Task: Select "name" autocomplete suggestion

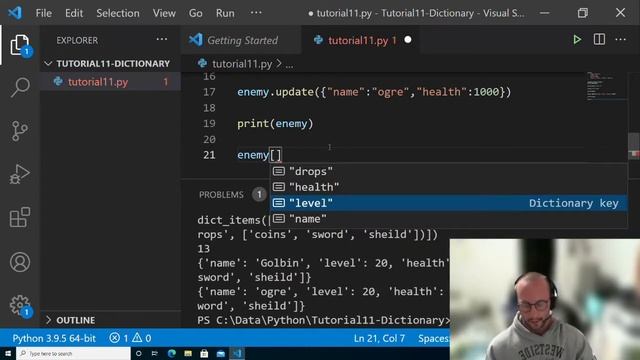Action: [x=448, y=219]
